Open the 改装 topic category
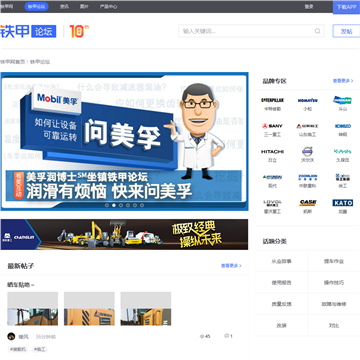This screenshot has height=360, width=360. 282,325
